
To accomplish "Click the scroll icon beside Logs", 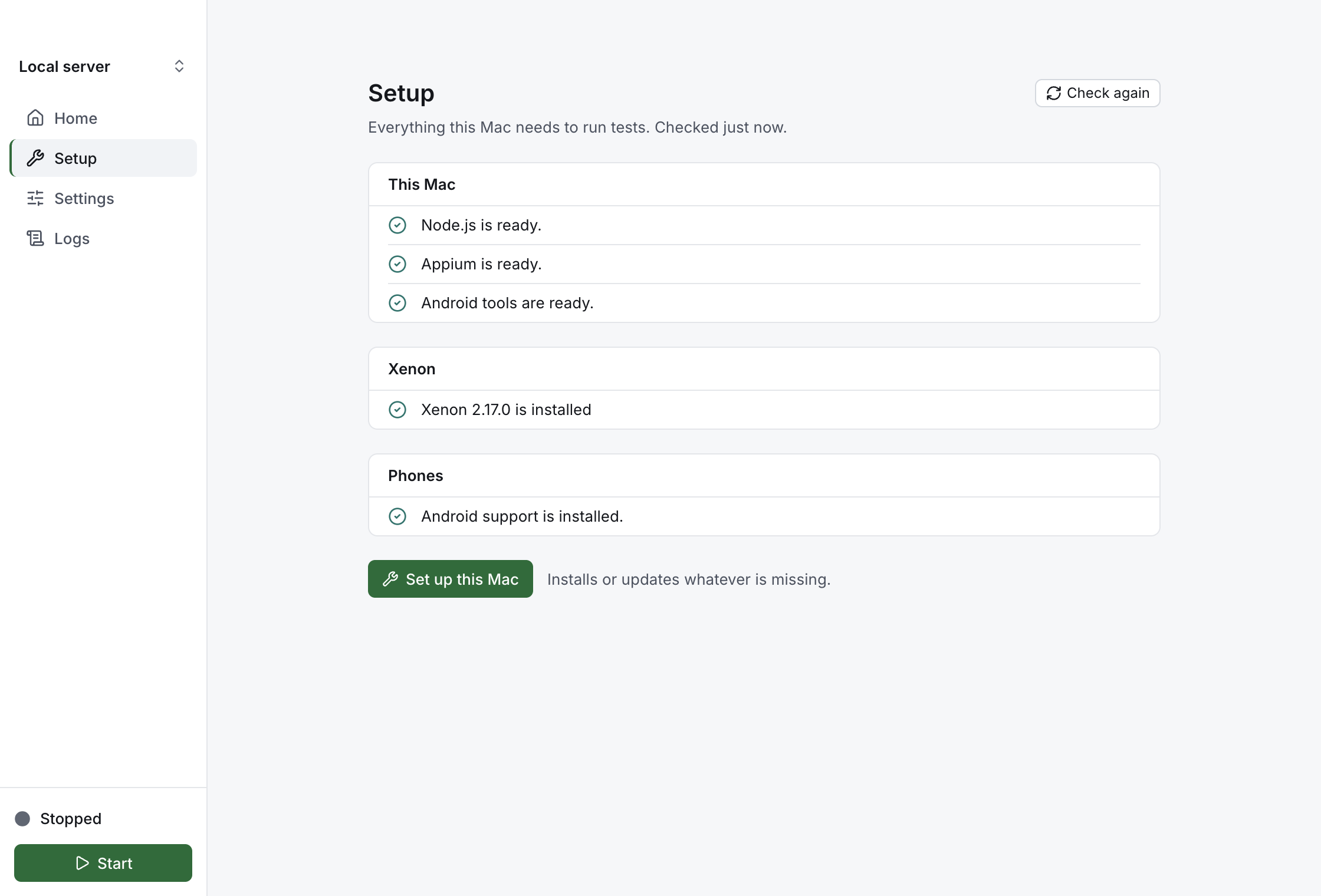I will coord(35,238).
